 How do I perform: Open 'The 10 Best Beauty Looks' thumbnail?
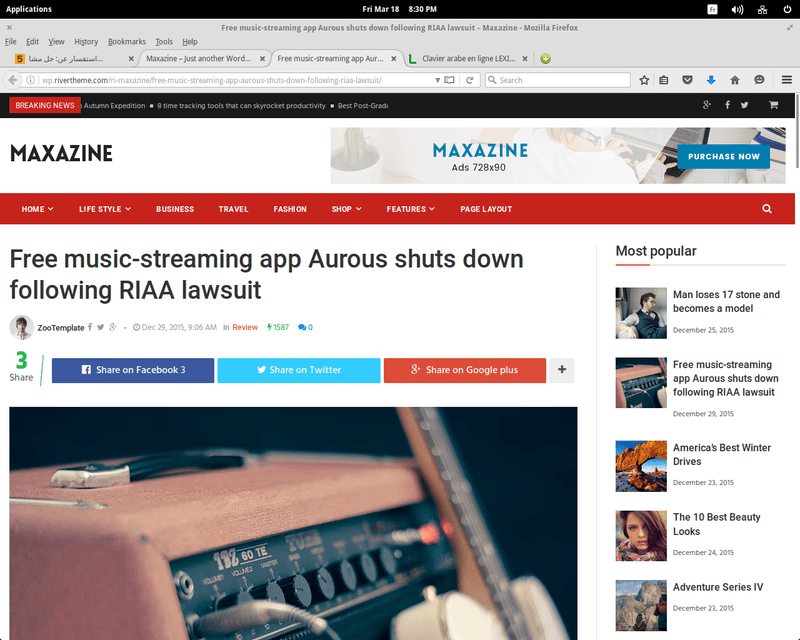point(641,536)
